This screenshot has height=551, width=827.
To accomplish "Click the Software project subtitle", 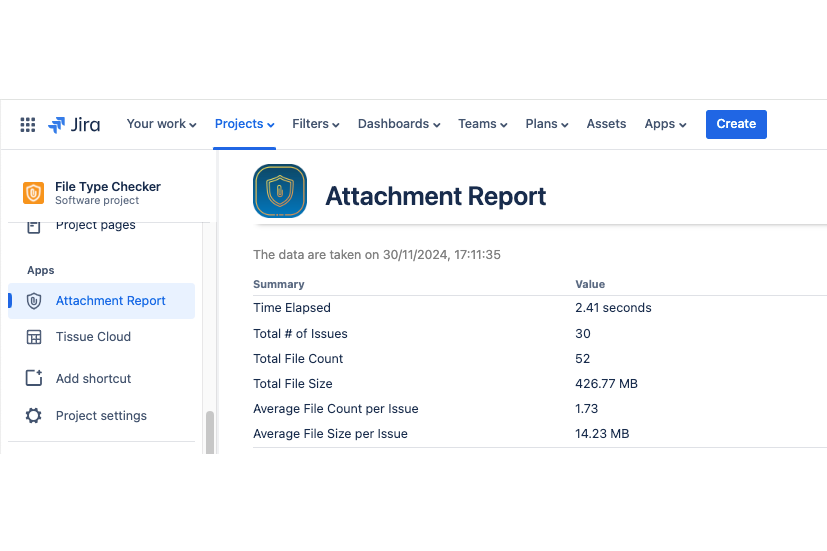I will (97, 201).
